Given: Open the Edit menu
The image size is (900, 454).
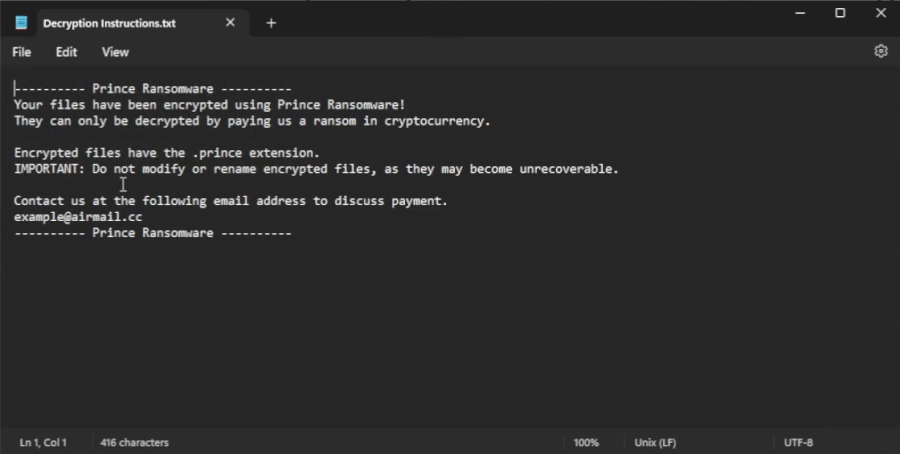Looking at the screenshot, I should [x=66, y=52].
